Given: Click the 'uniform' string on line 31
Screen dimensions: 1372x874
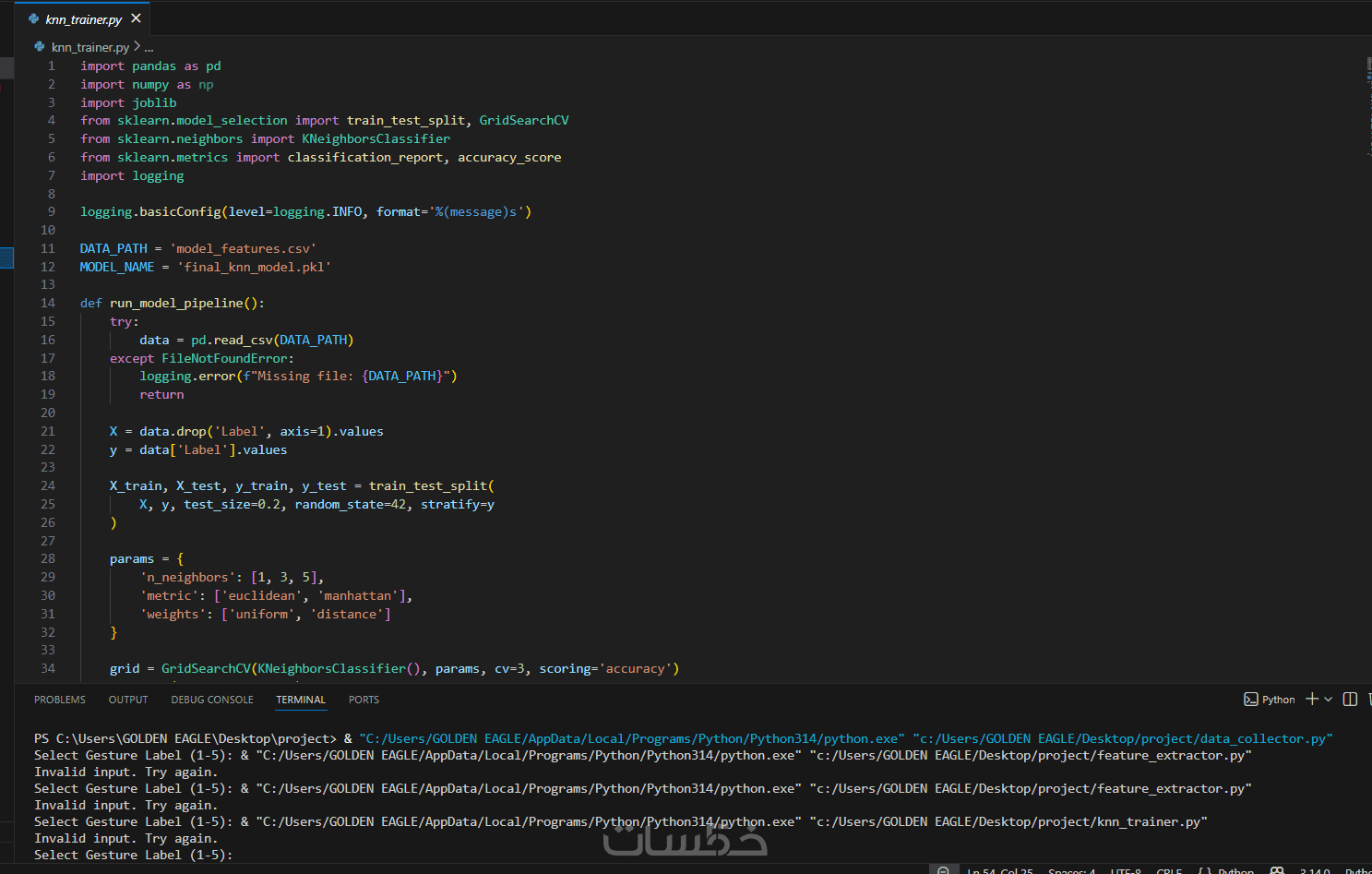Looking at the screenshot, I should pyautogui.click(x=261, y=614).
